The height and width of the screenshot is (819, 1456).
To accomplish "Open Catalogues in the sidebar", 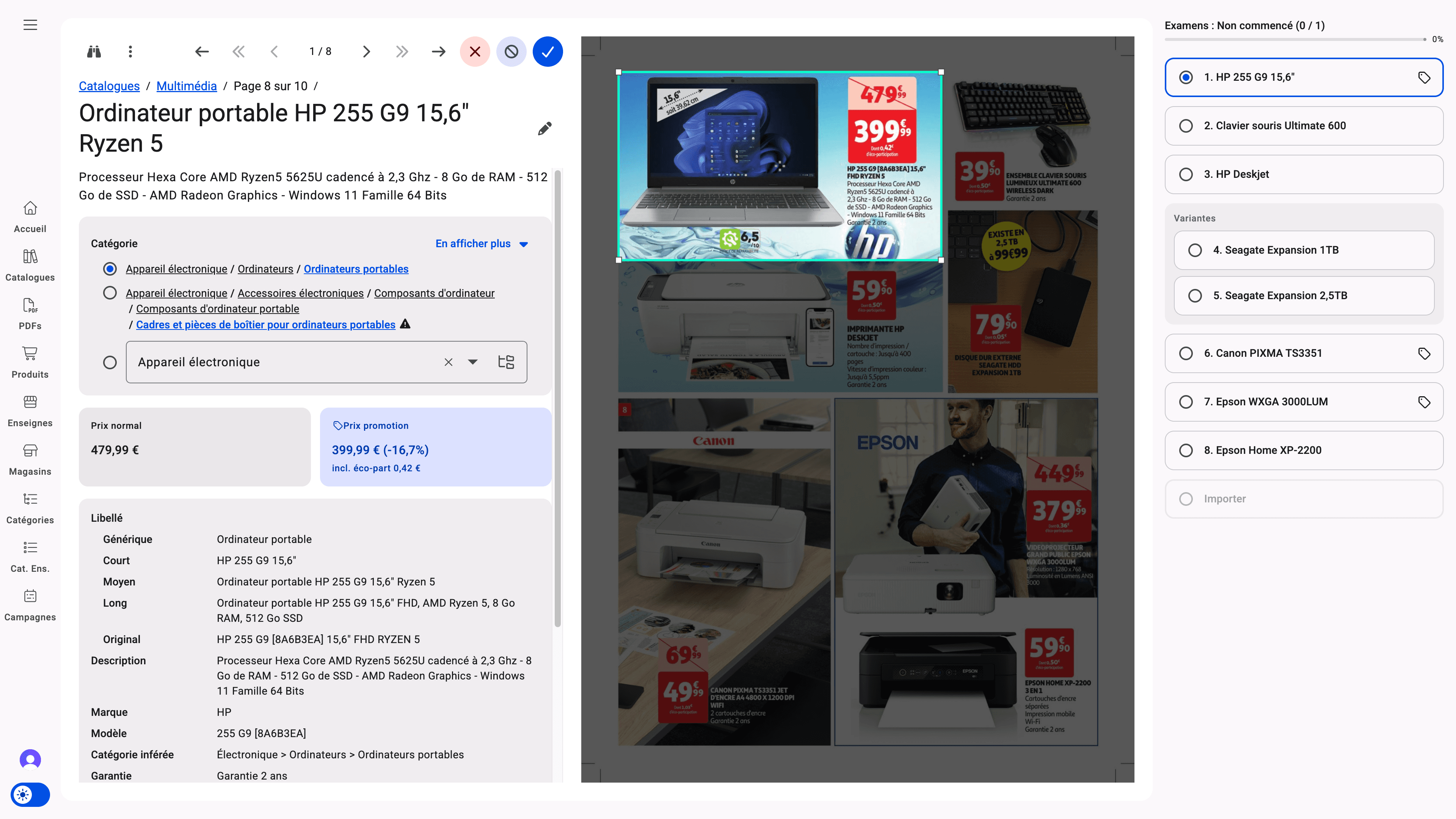I will 30,266.
